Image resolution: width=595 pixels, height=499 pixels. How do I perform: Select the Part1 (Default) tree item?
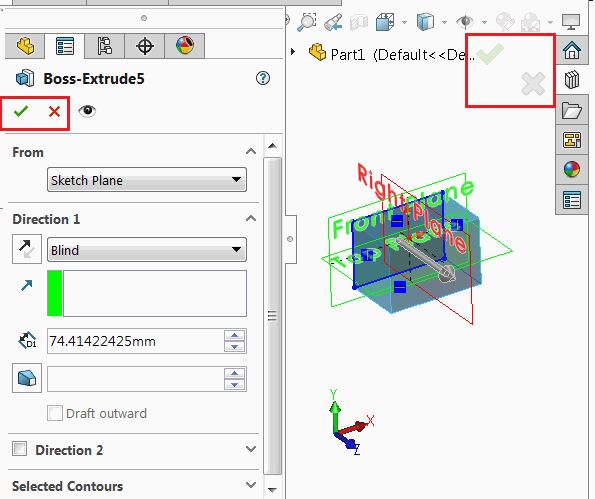tap(391, 55)
